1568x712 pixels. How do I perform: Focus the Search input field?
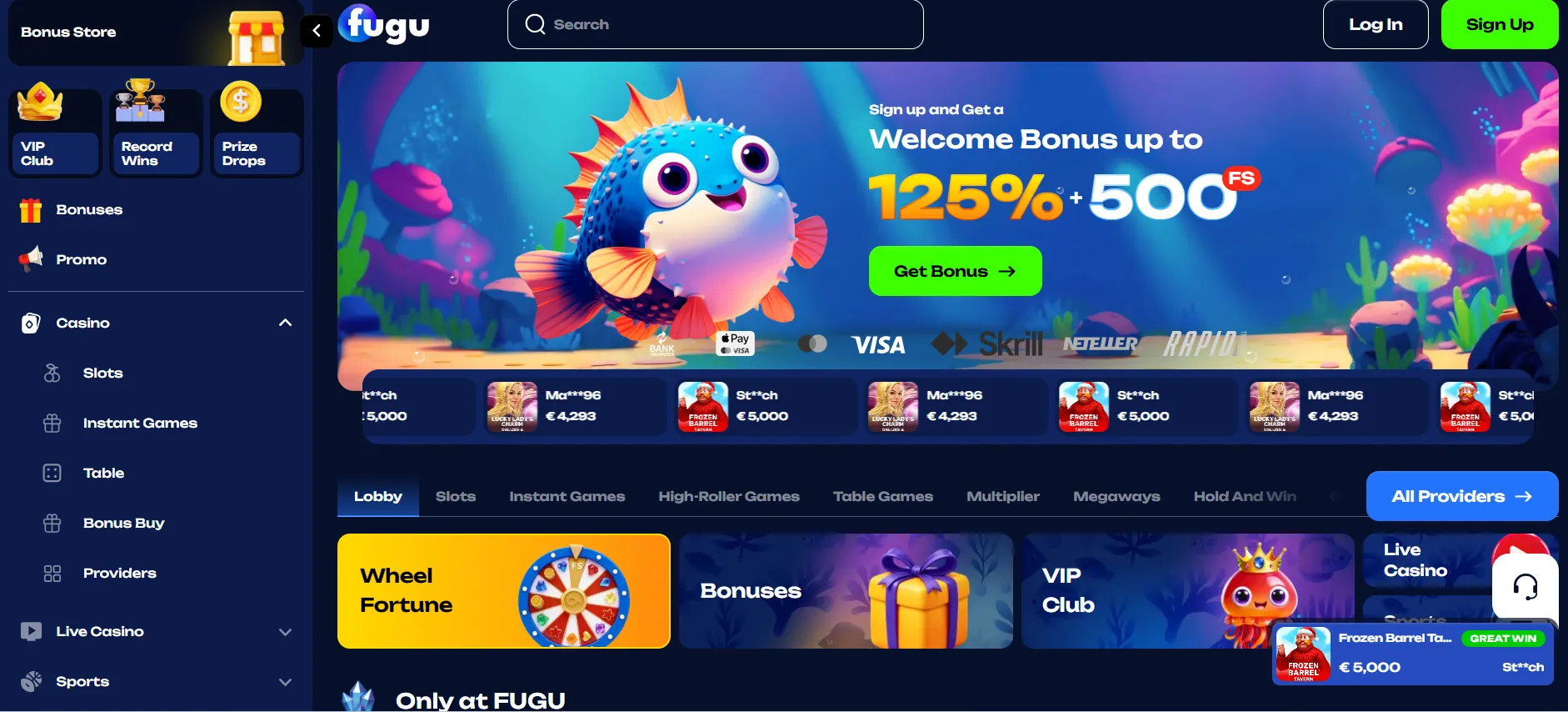point(715,25)
